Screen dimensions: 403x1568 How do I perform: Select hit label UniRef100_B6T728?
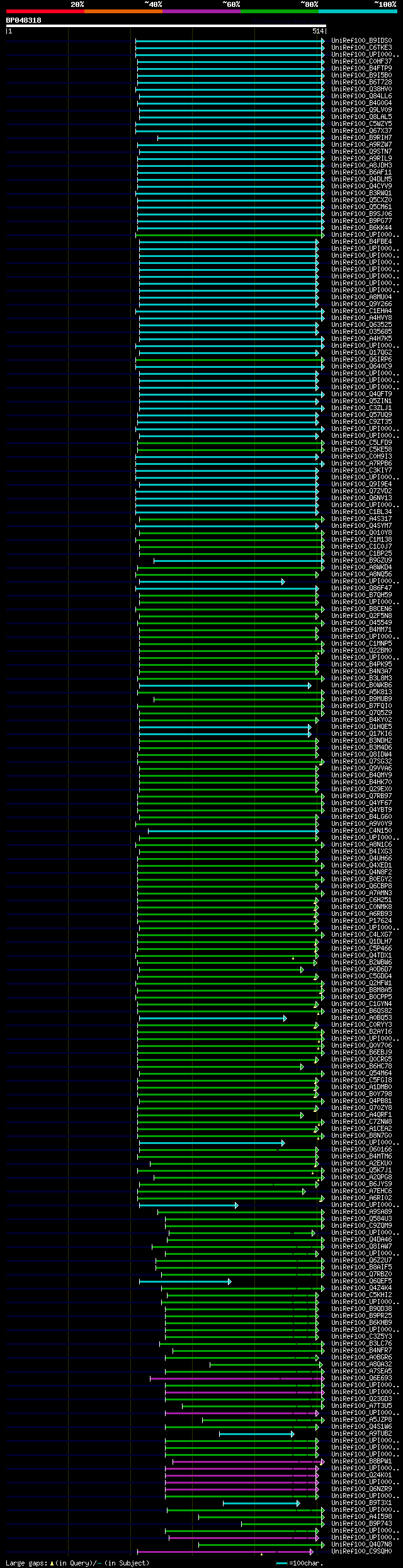(361, 83)
